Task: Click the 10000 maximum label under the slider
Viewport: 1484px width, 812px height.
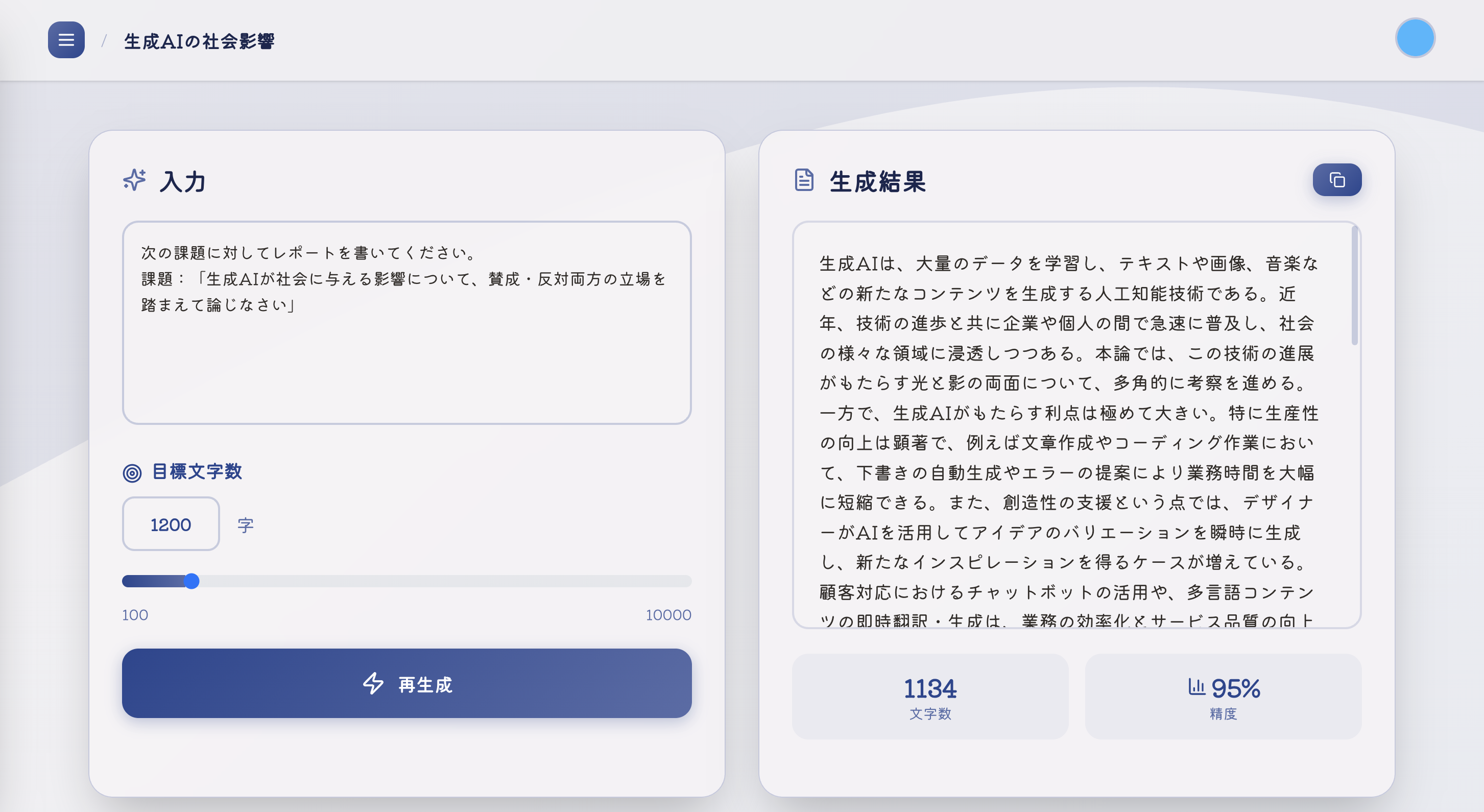Action: [x=668, y=615]
